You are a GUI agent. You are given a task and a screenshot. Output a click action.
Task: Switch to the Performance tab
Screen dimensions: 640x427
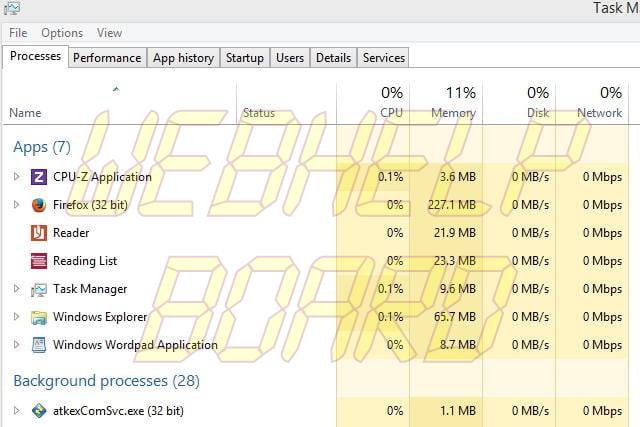click(107, 58)
